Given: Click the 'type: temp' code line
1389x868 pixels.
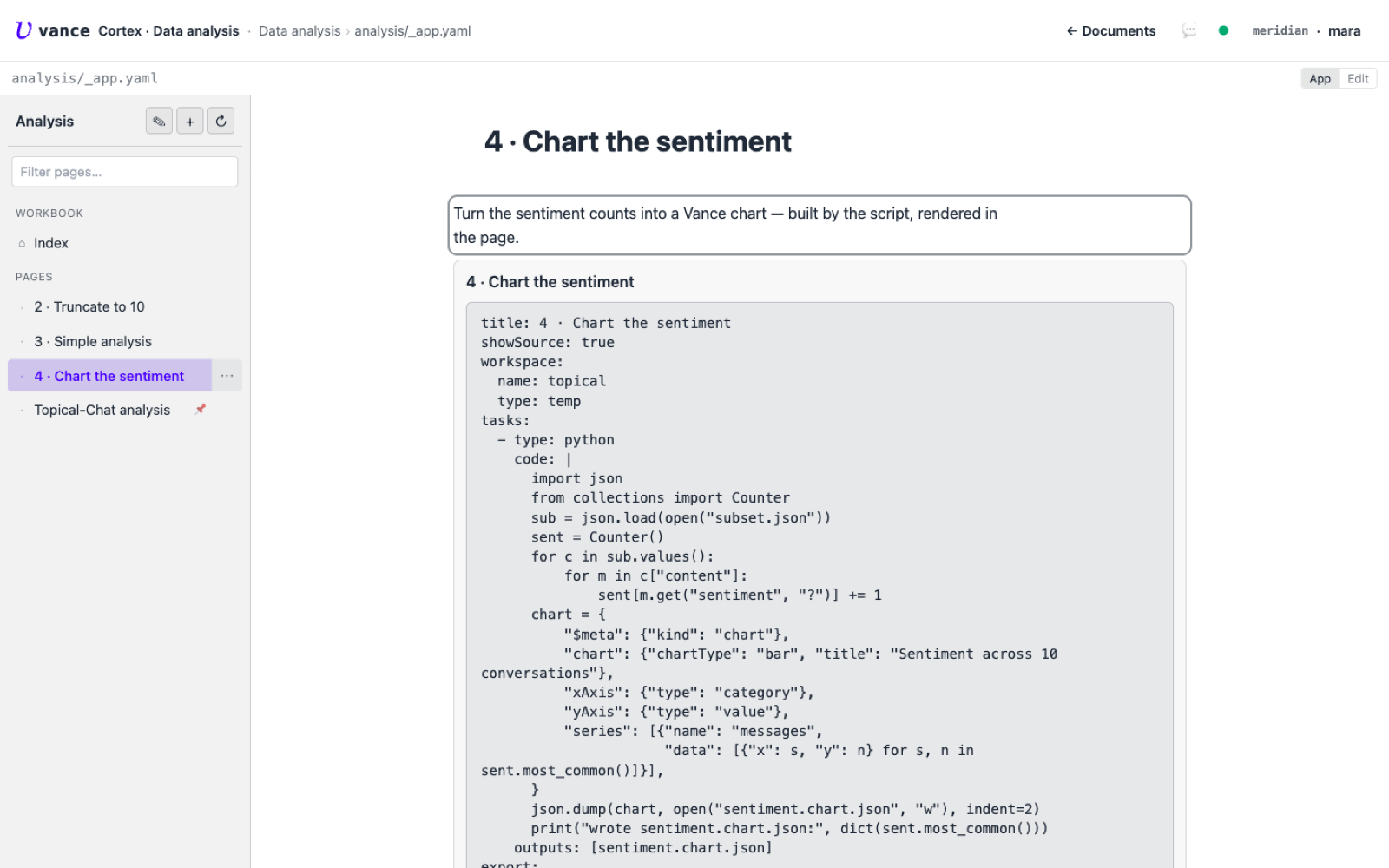Looking at the screenshot, I should tap(539, 401).
